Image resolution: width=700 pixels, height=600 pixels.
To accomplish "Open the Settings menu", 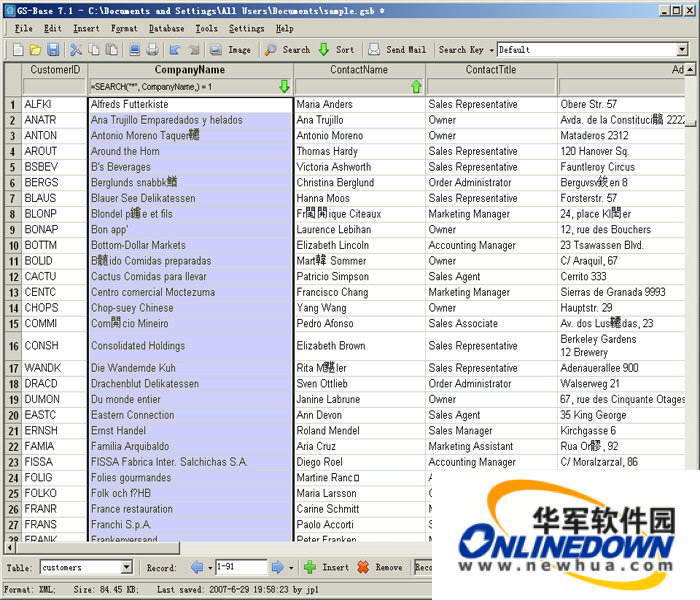I will (246, 29).
